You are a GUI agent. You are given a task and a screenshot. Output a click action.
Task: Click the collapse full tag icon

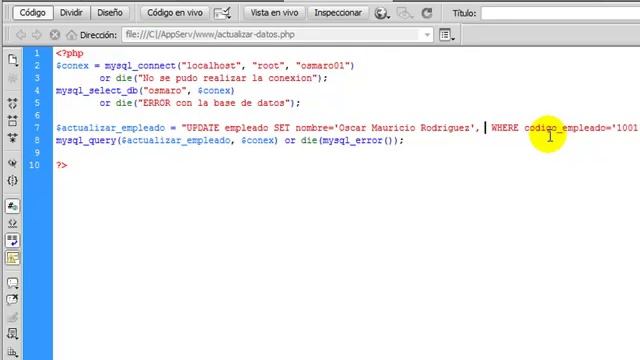click(13, 103)
